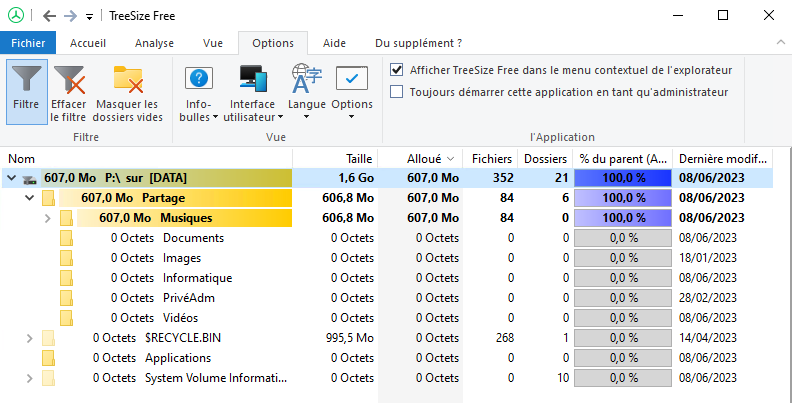The width and height of the screenshot is (792, 403).
Task: Open the quick access toolbar dropdown
Action: (90, 16)
